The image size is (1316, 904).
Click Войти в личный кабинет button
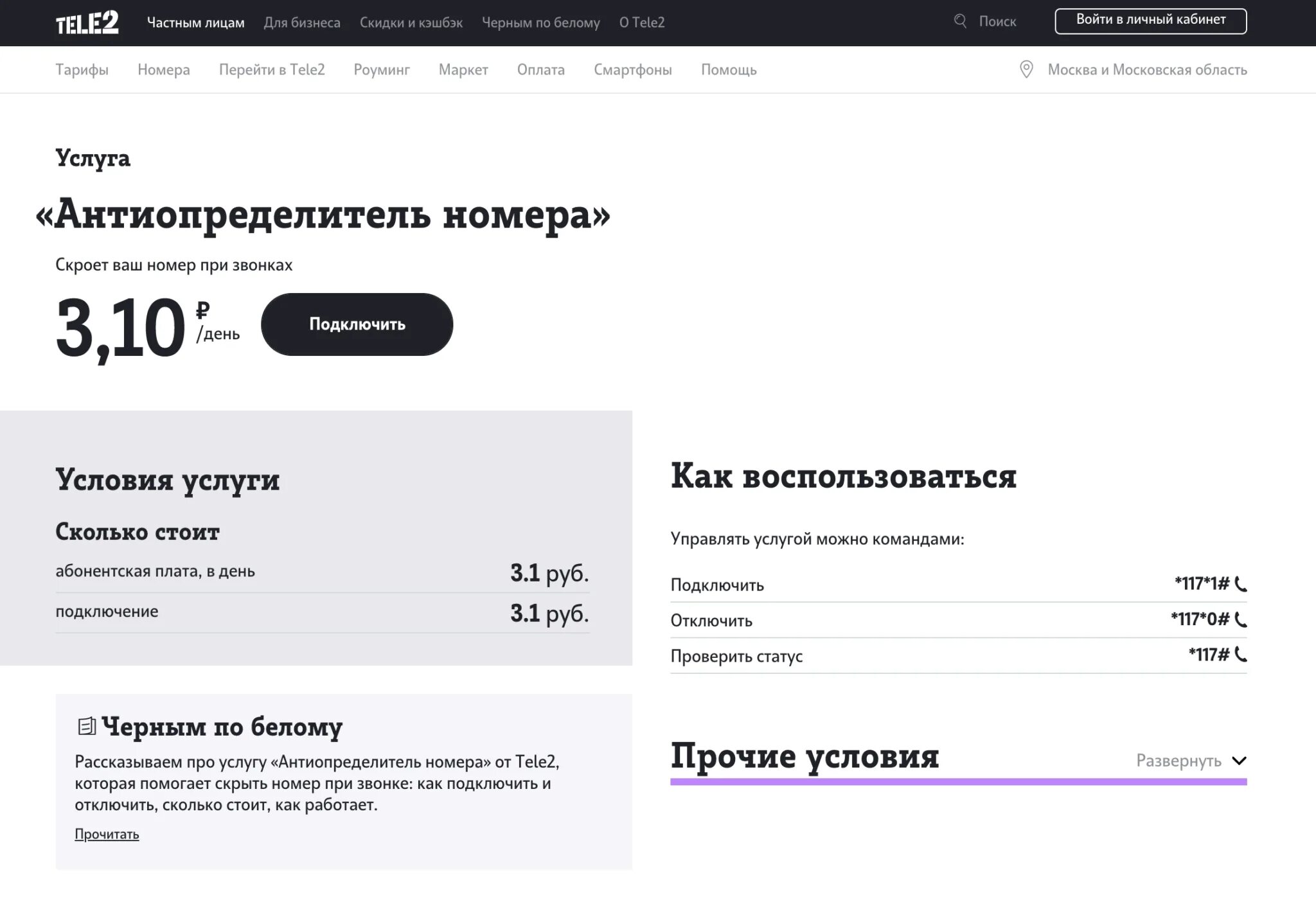point(1150,21)
